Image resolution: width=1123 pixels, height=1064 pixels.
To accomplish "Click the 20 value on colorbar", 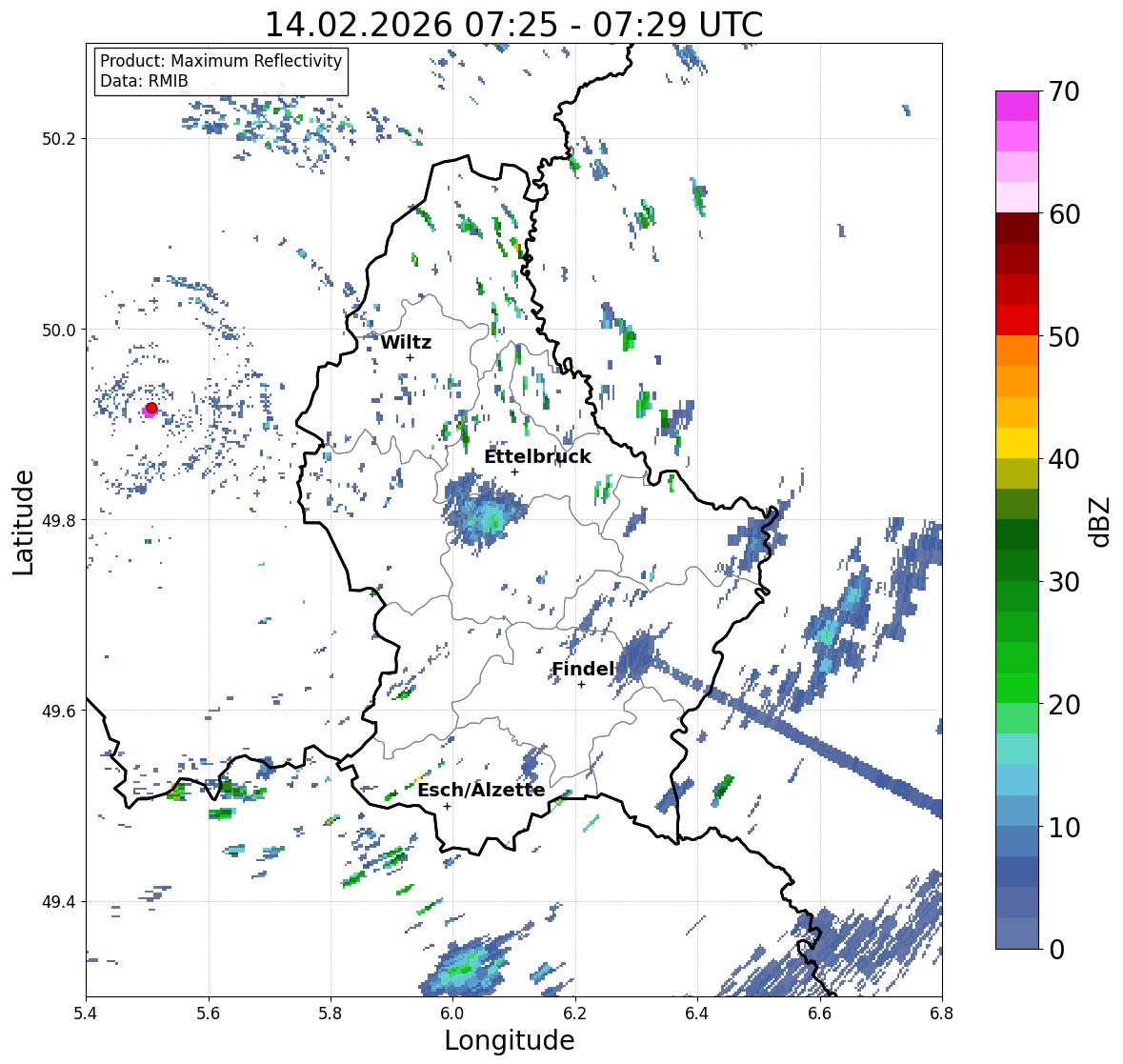I will pos(1064,705).
